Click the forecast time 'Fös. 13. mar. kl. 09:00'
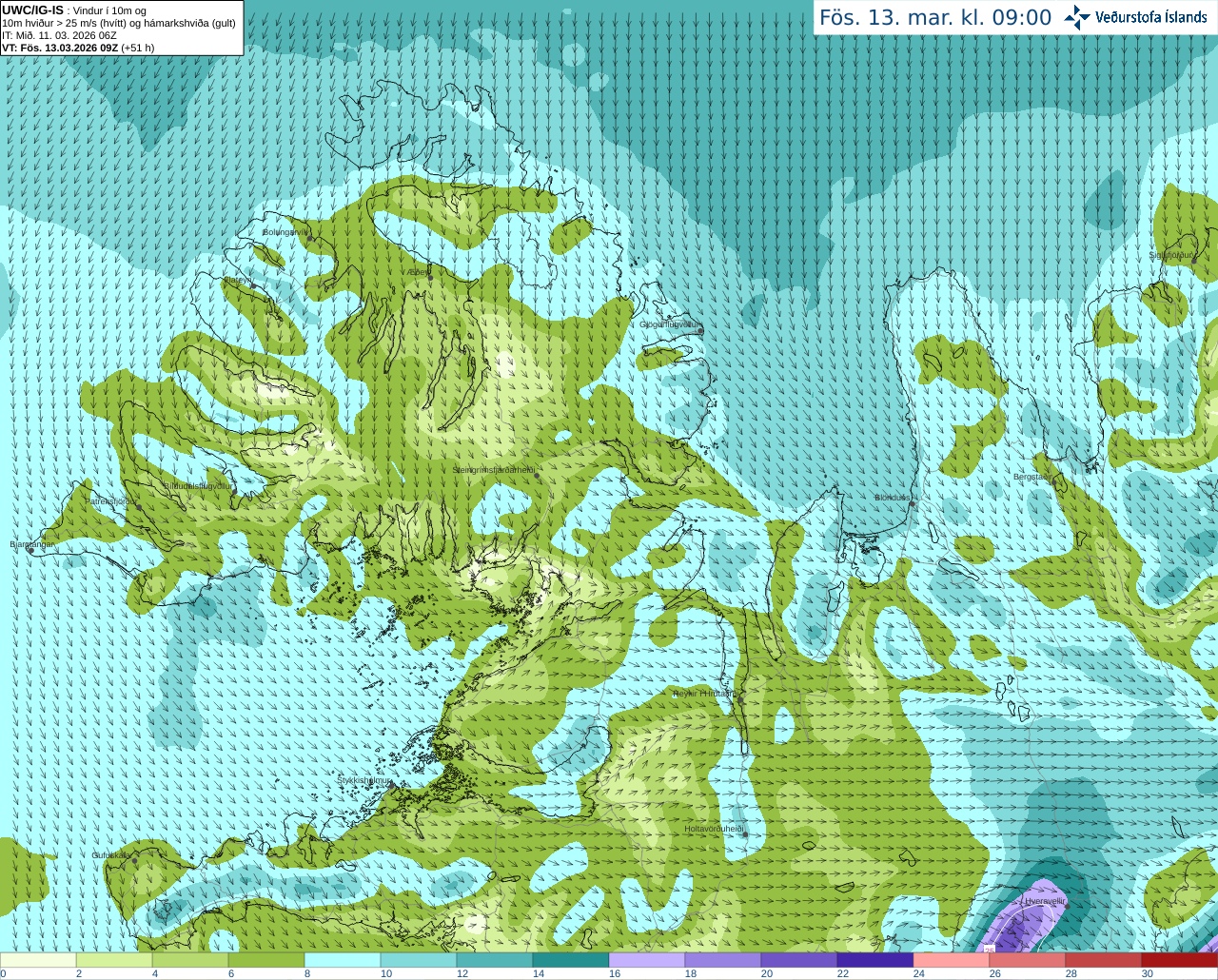 (x=935, y=17)
